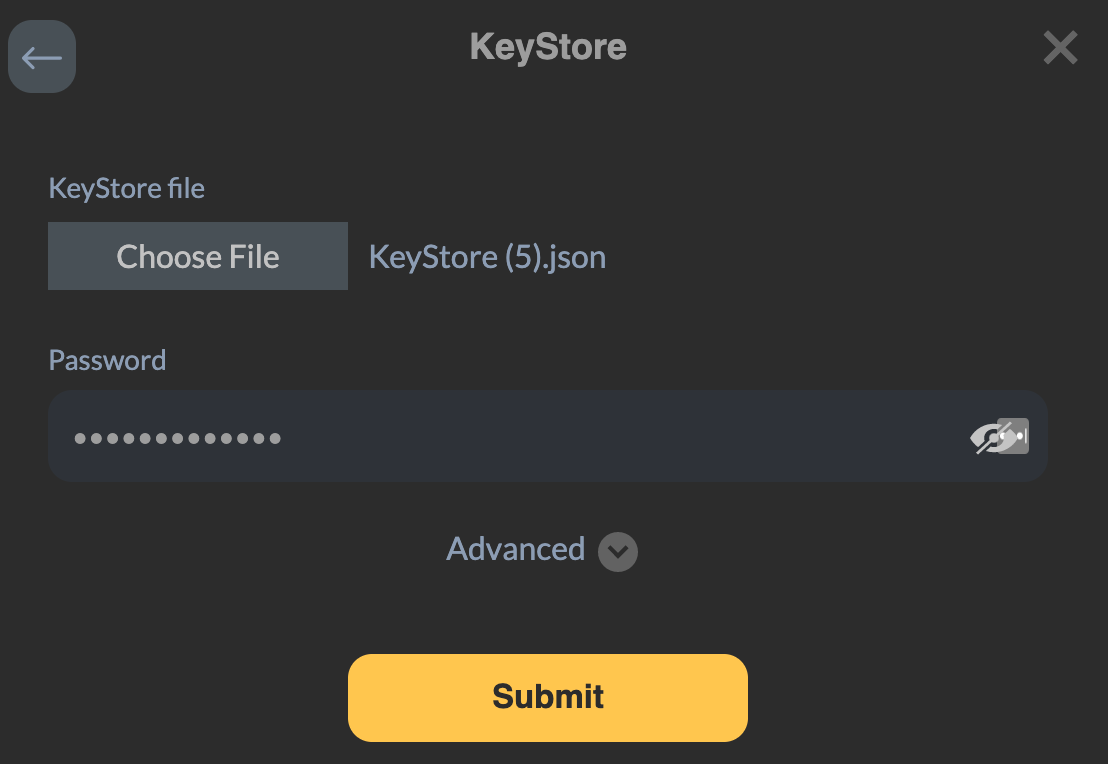
Task: Submit the KeyStore form
Action: [547, 697]
